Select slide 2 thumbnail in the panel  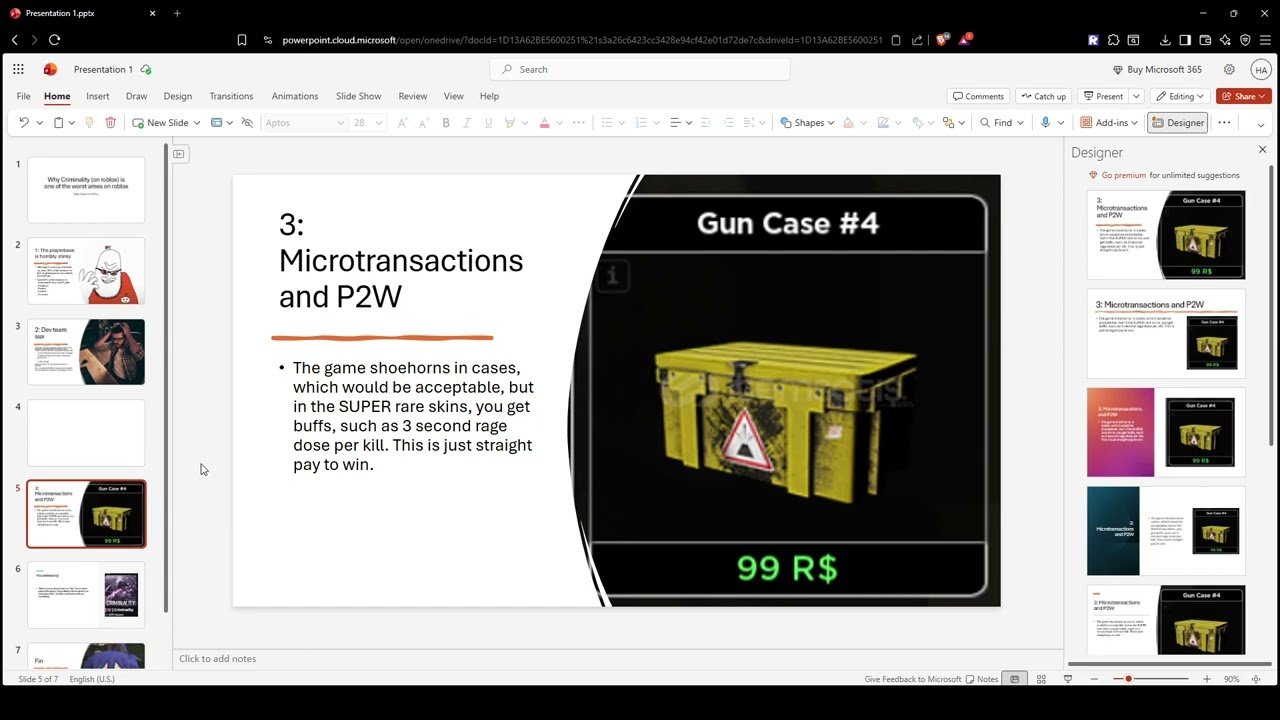(86, 271)
